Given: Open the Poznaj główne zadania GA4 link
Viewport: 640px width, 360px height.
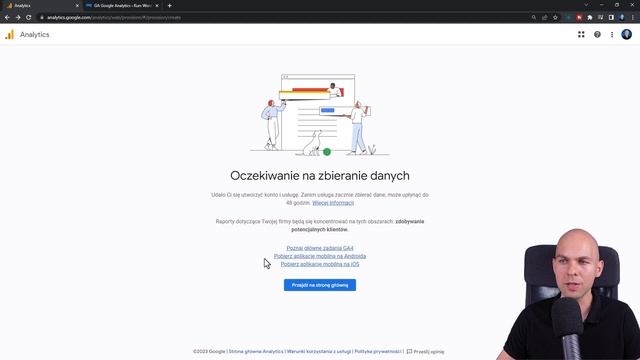Looking at the screenshot, I should pos(320,248).
